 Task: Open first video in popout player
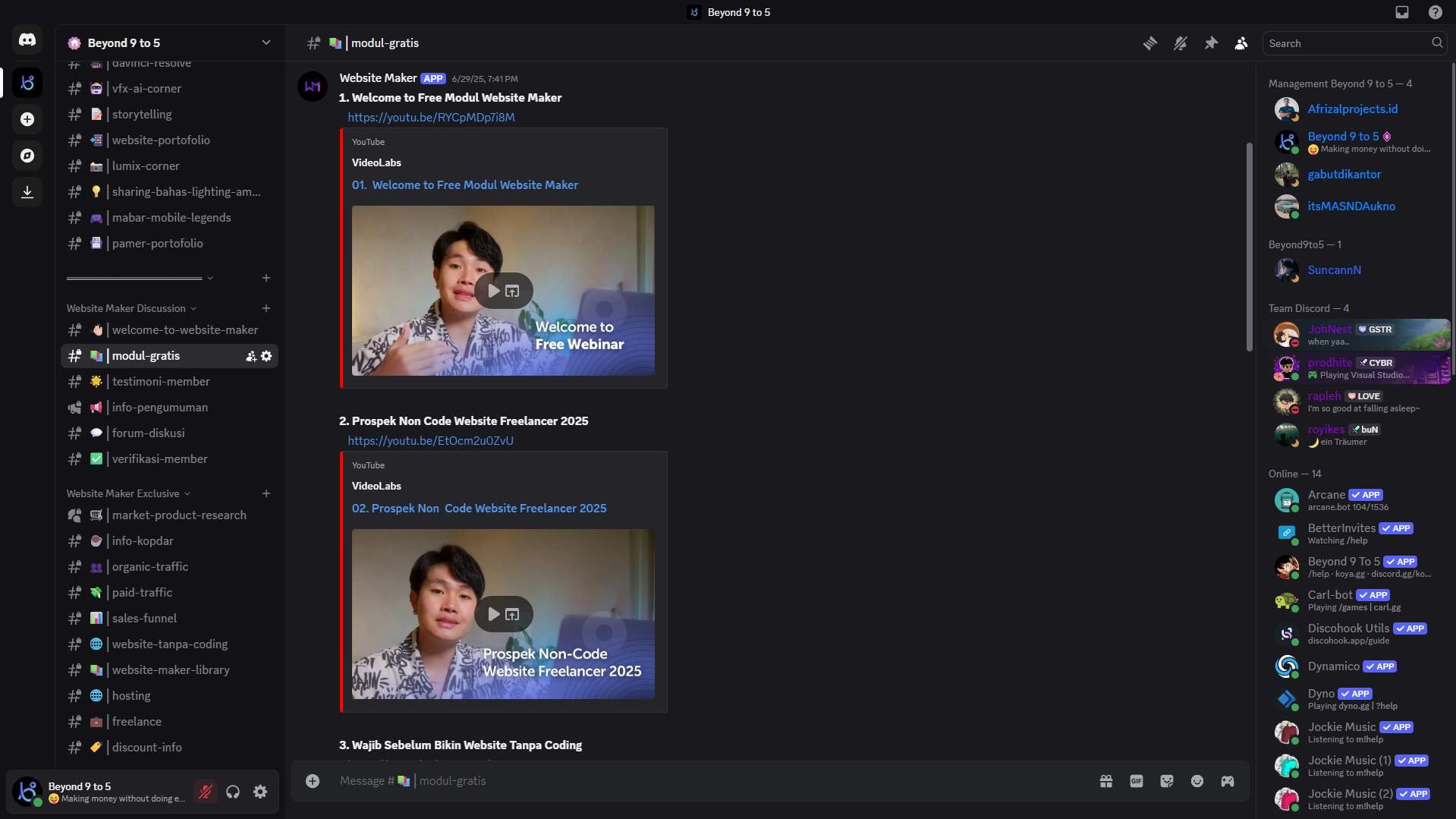click(x=513, y=291)
